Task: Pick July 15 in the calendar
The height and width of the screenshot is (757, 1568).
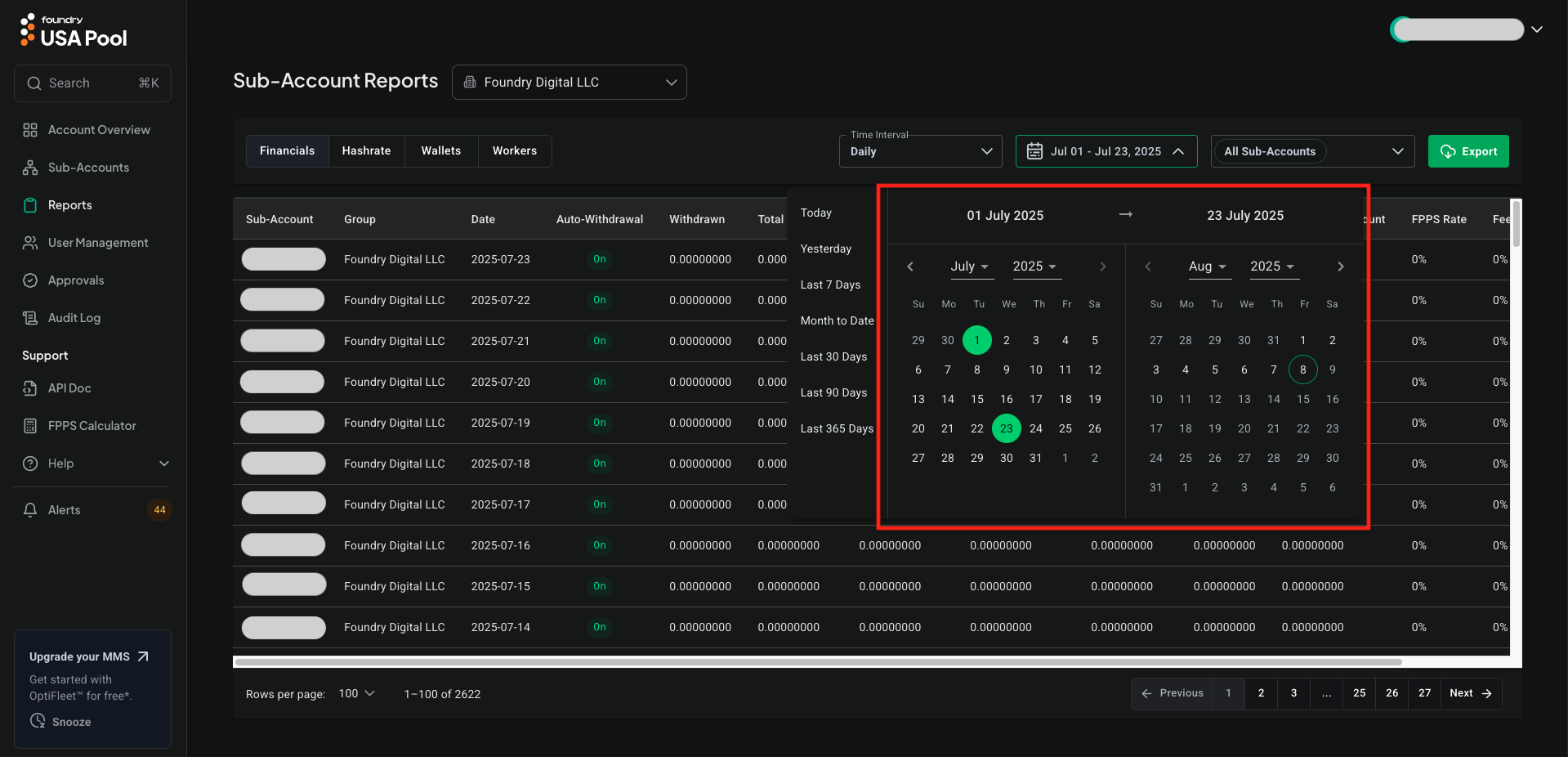Action: point(977,399)
